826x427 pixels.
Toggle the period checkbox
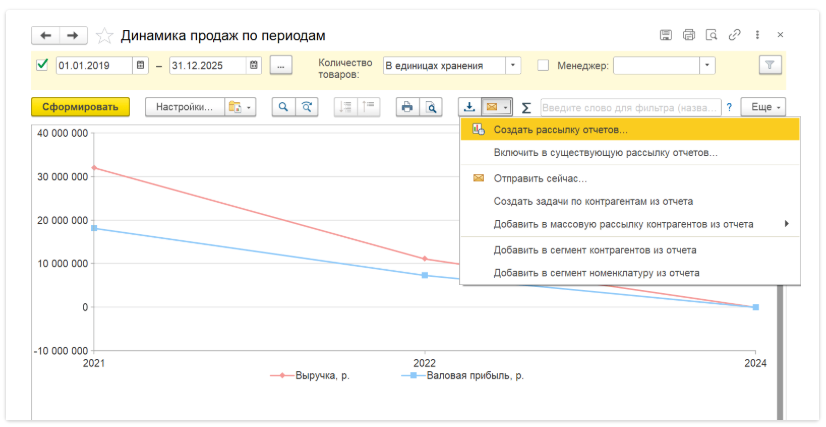(42, 65)
